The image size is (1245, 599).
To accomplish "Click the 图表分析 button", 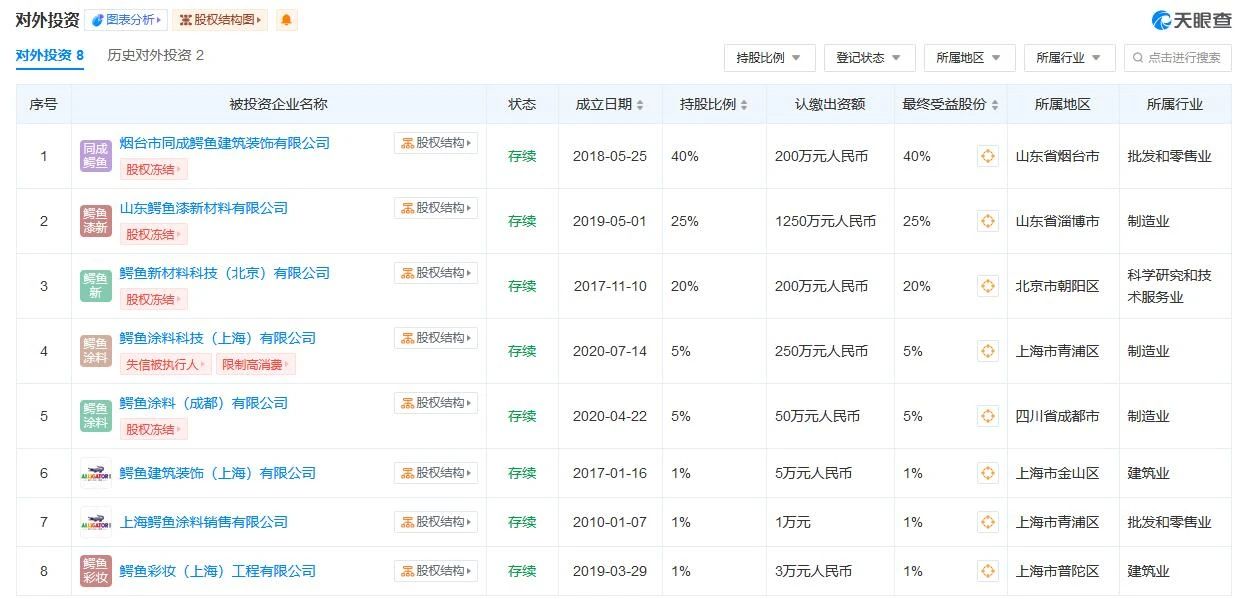I will pyautogui.click(x=126, y=20).
